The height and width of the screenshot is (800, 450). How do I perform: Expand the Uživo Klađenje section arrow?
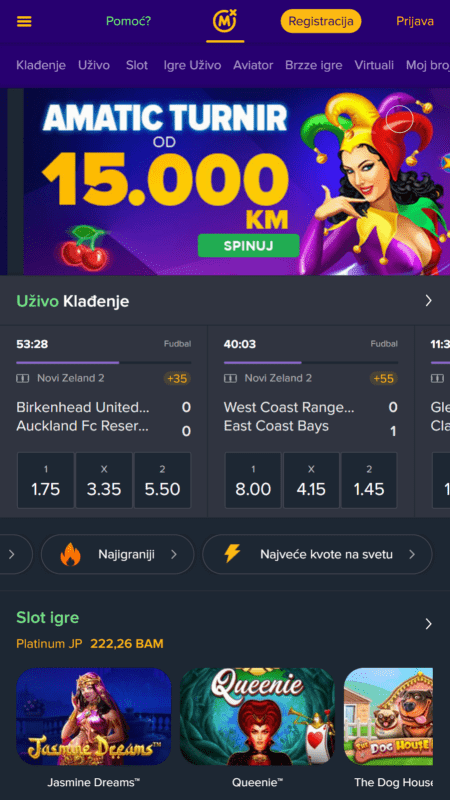point(429,301)
